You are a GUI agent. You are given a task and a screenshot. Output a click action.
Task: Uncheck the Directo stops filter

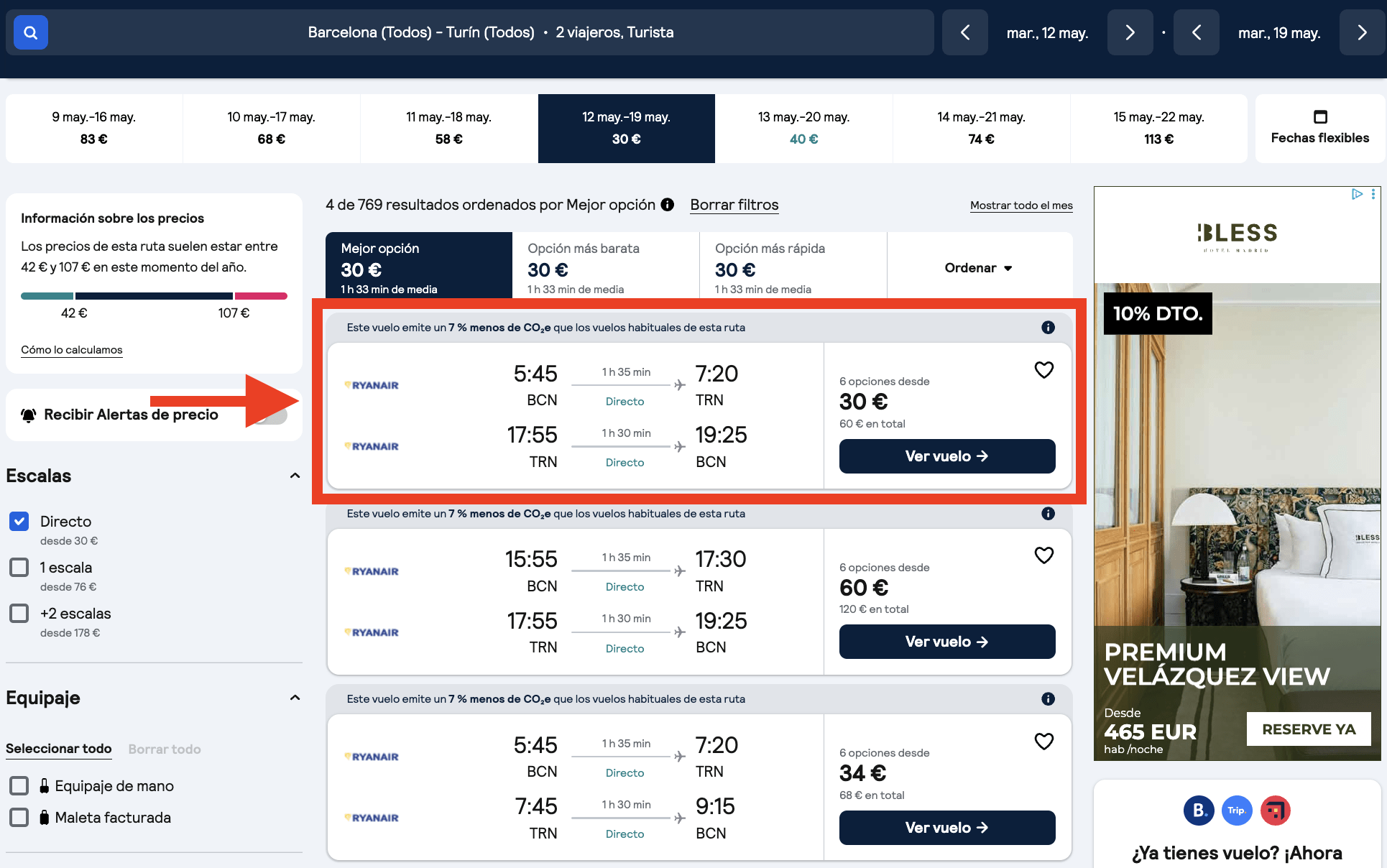pyautogui.click(x=19, y=521)
